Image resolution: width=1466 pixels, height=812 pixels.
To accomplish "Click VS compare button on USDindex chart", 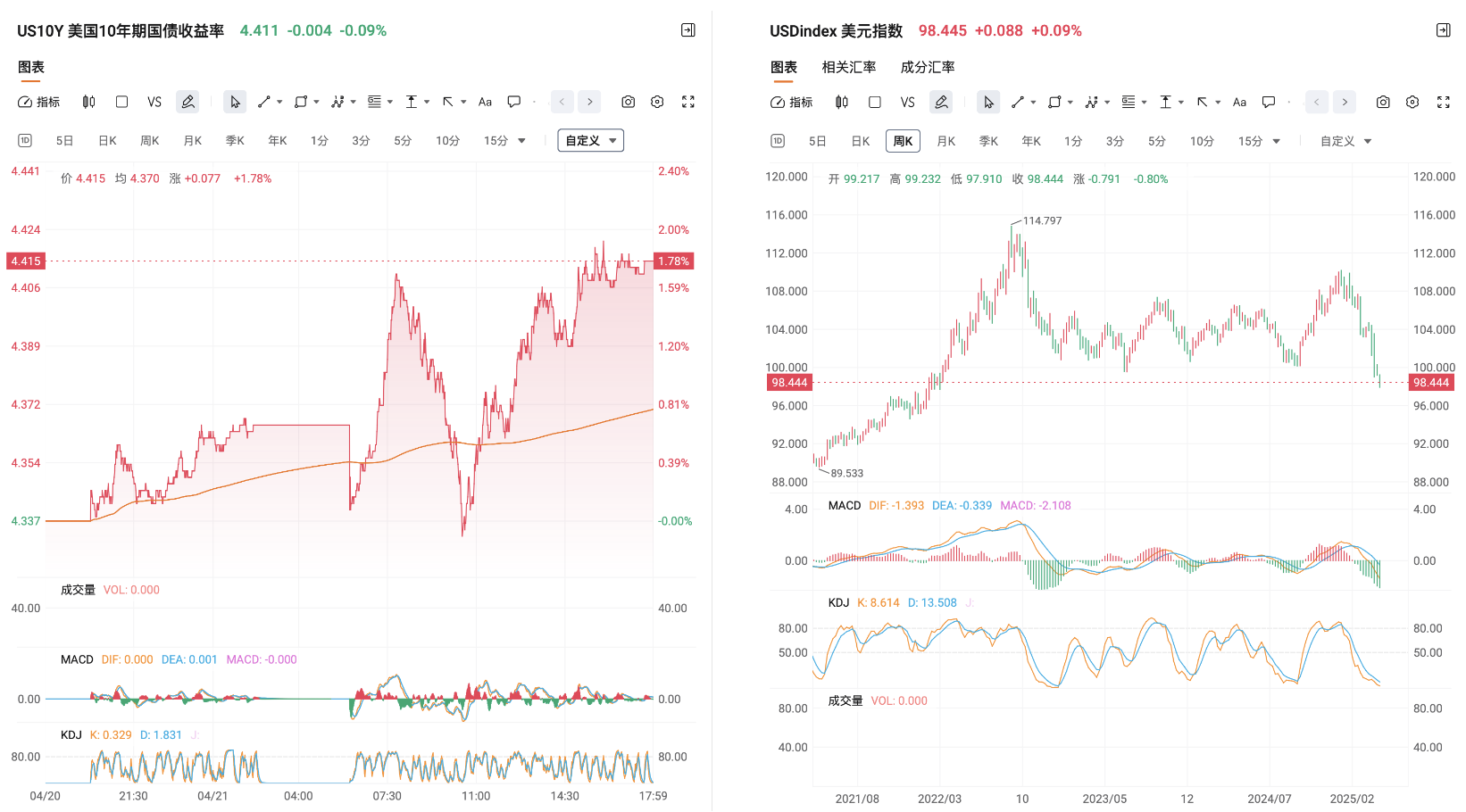I will pyautogui.click(x=908, y=102).
